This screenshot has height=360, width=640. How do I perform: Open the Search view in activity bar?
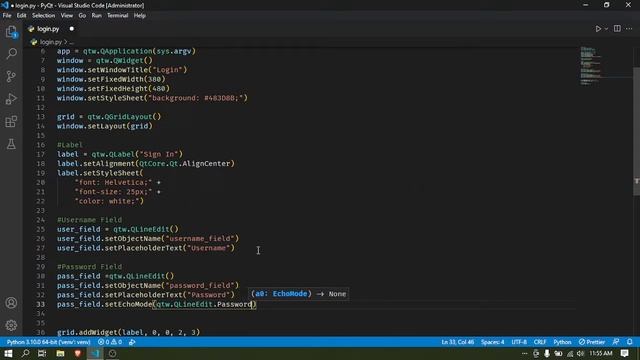coord(11,53)
